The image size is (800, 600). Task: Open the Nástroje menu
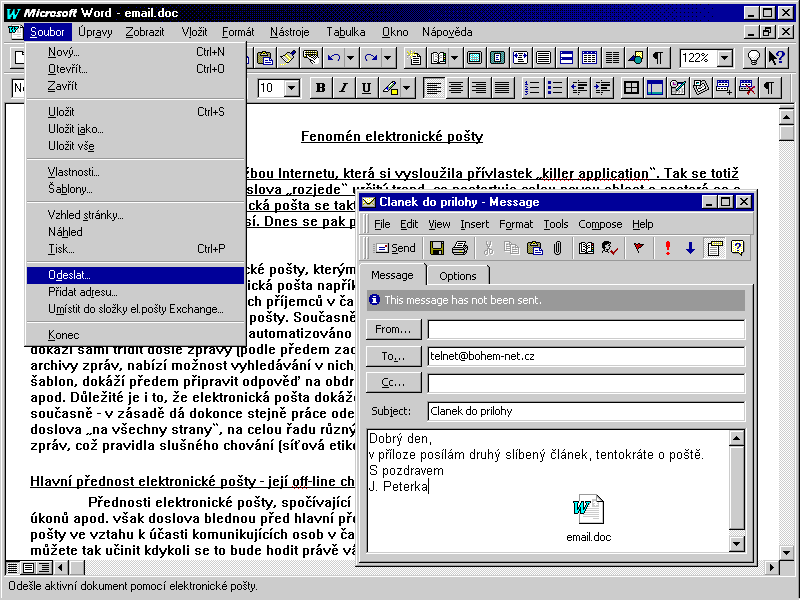[290, 32]
